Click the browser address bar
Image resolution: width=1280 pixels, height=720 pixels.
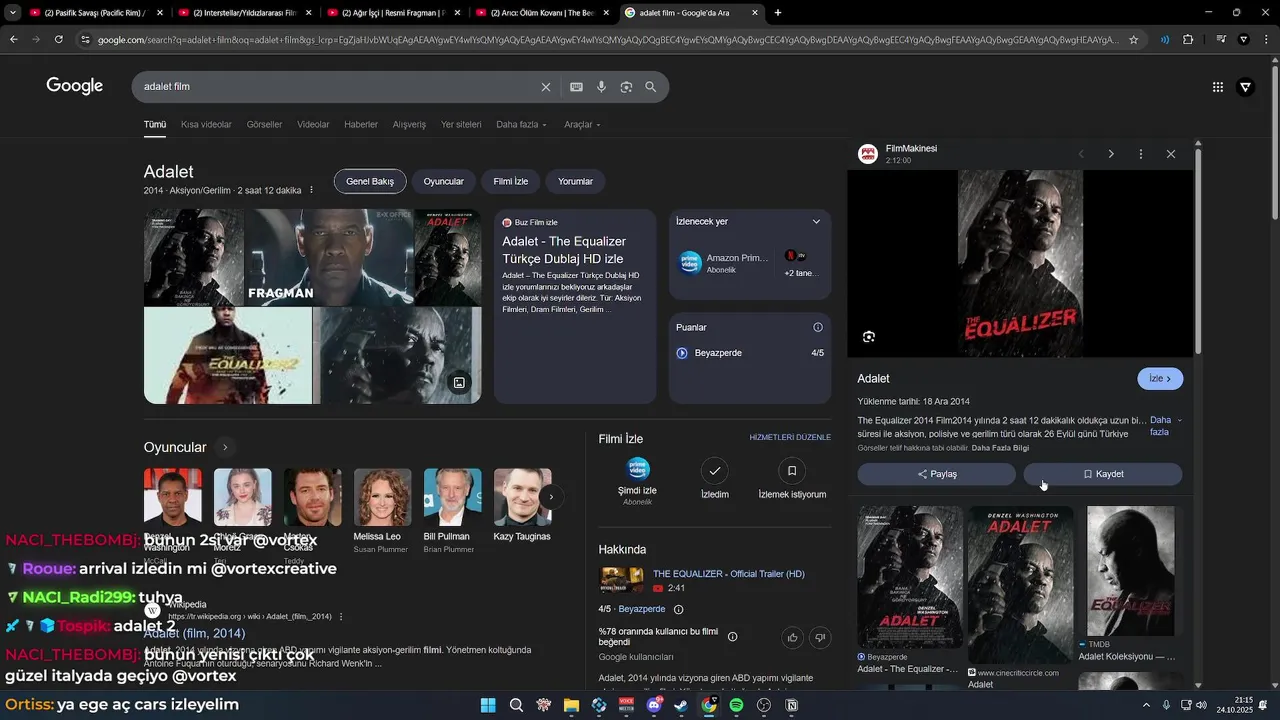[608, 40]
